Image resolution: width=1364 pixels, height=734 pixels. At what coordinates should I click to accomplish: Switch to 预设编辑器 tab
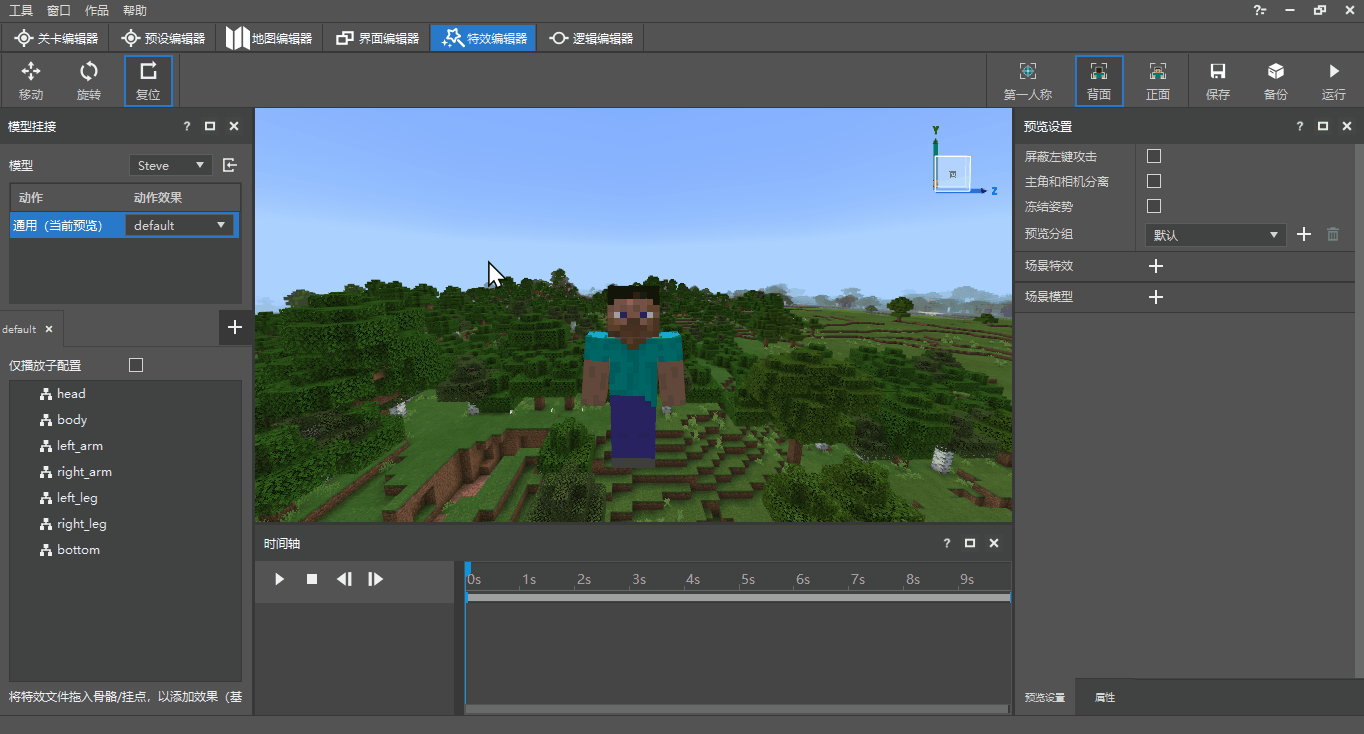tap(163, 38)
